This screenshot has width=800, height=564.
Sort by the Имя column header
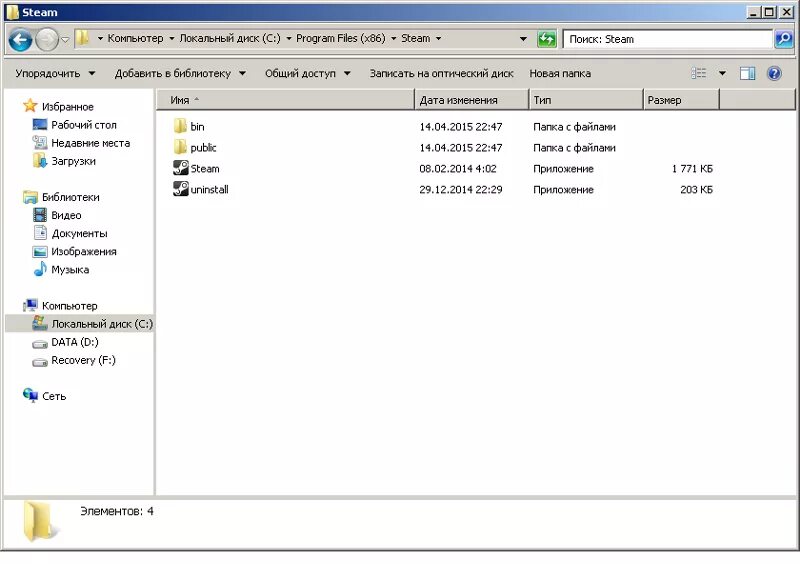[285, 100]
